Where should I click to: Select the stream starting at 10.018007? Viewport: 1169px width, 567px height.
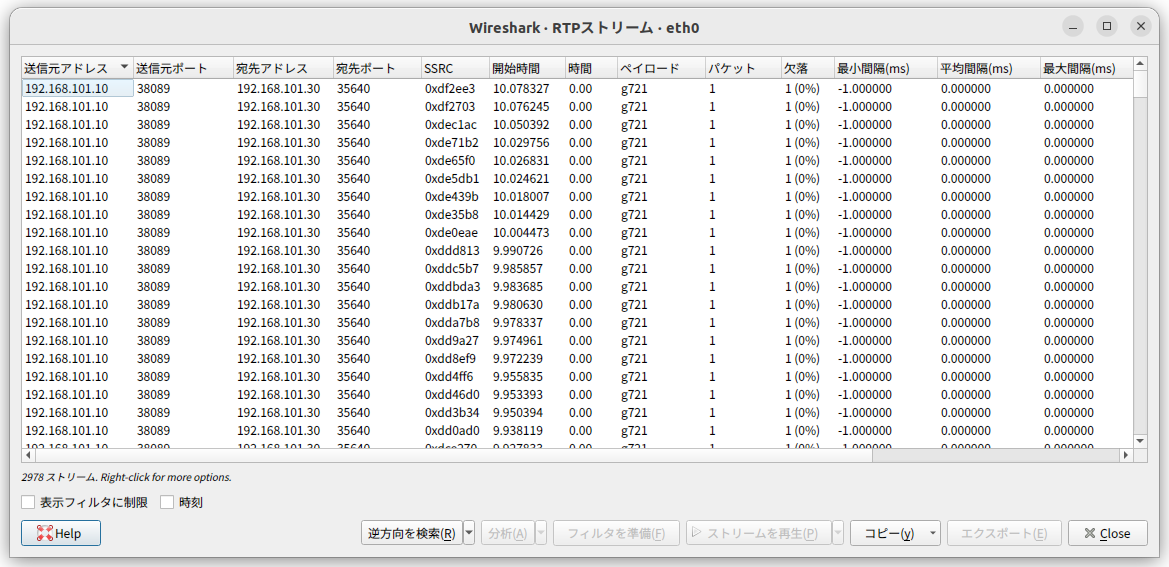520,197
